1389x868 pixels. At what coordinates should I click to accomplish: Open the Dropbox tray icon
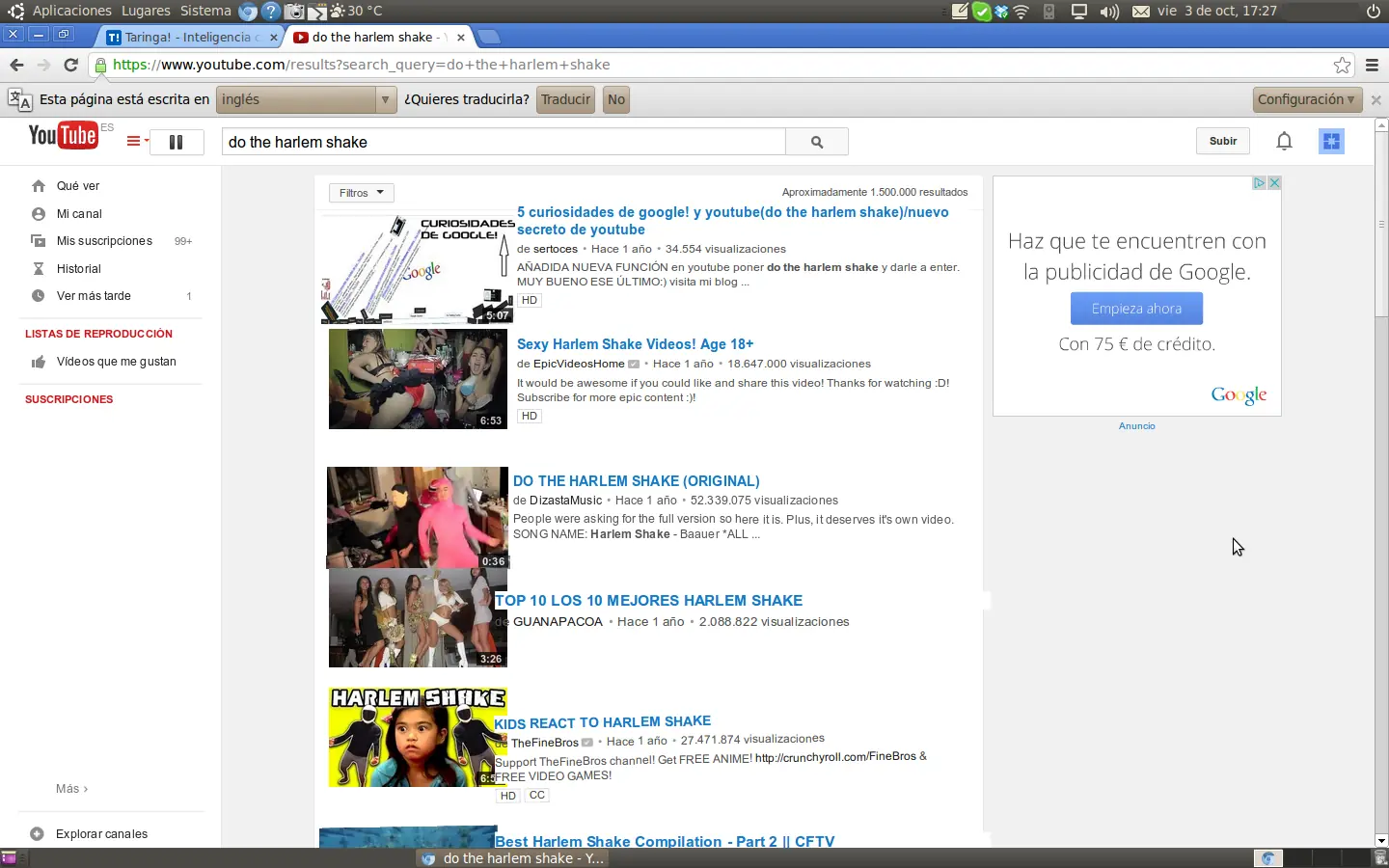[1001, 12]
